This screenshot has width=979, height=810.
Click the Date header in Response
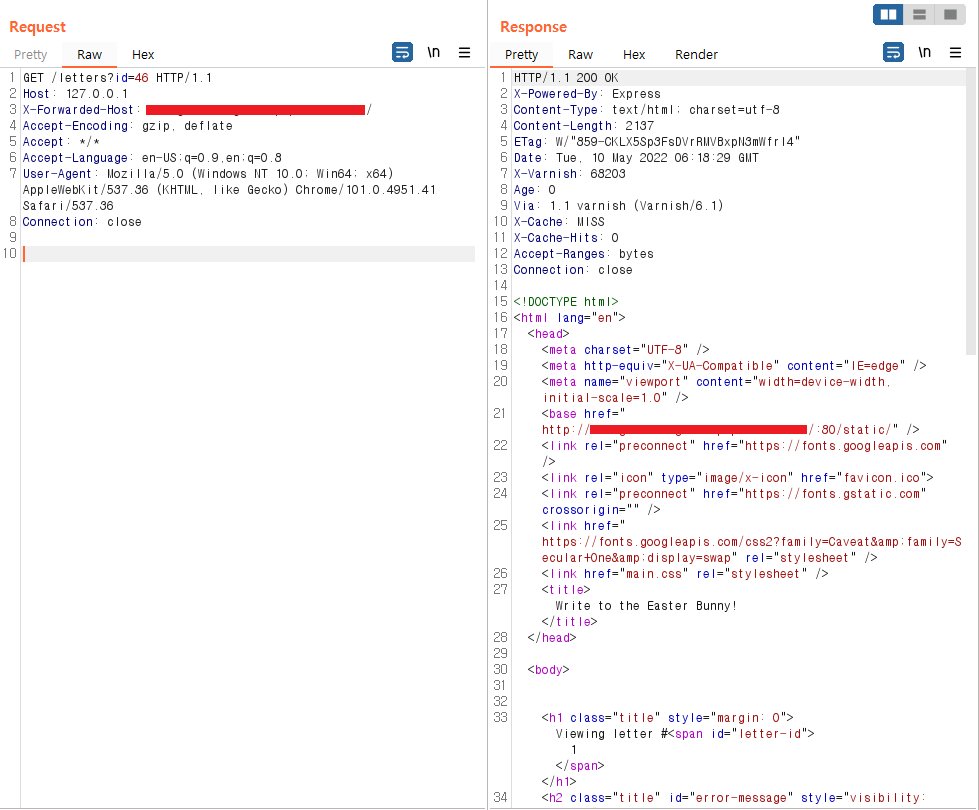(636, 158)
